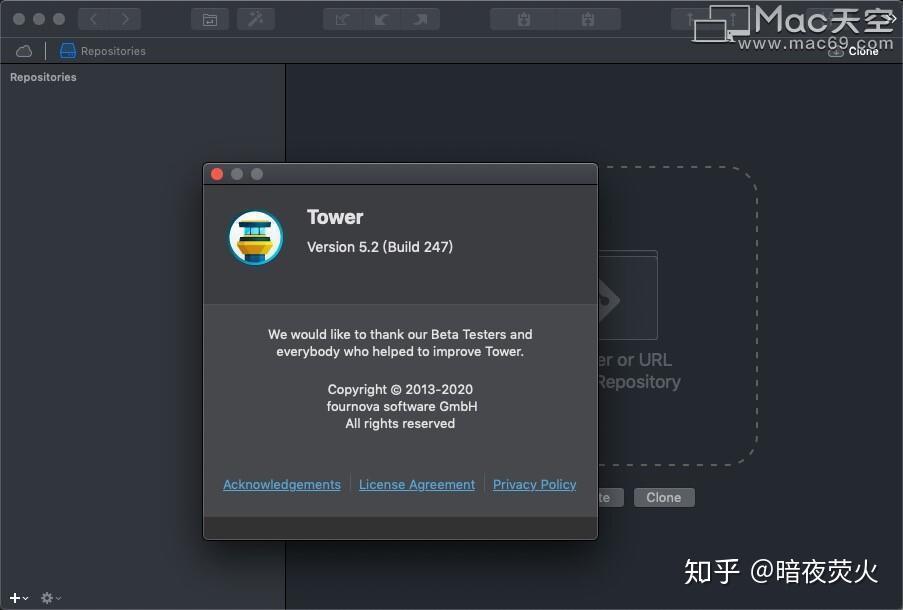This screenshot has height=610, width=903.
Task: Click the Acknowledgements link
Action: pyautogui.click(x=281, y=484)
